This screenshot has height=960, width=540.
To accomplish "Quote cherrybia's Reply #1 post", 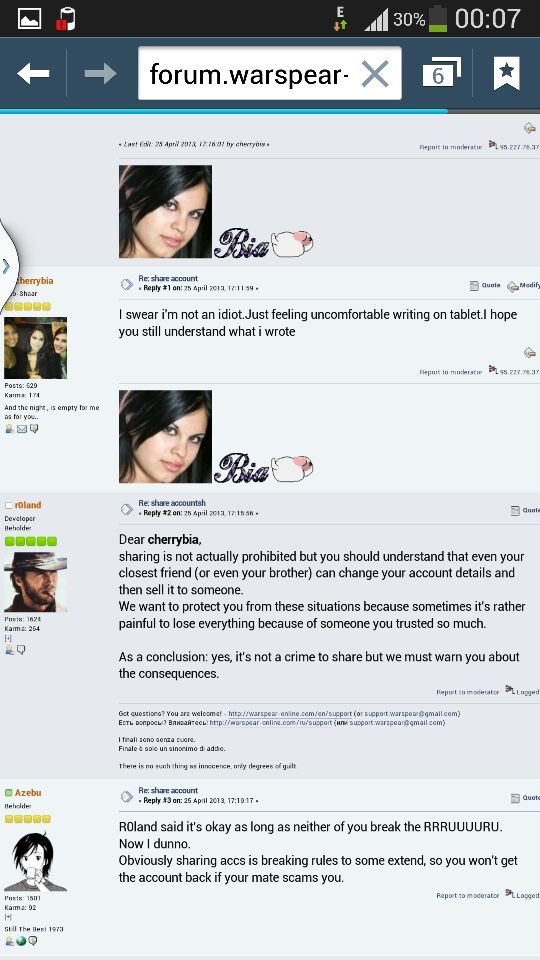I will (x=485, y=285).
